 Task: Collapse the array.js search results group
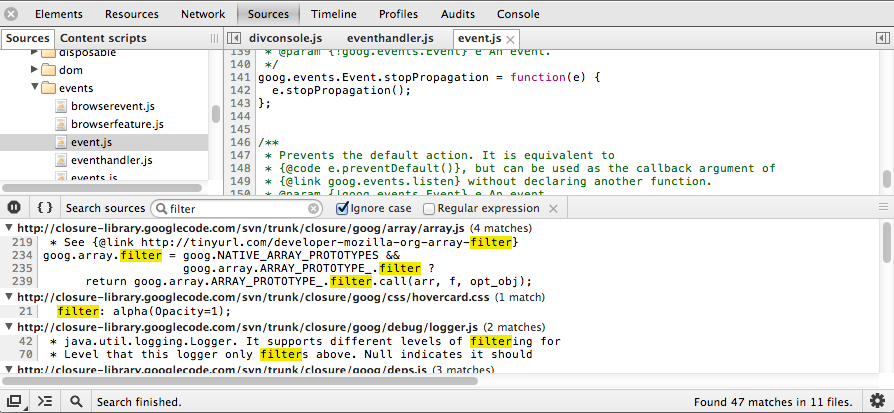pos(8,228)
